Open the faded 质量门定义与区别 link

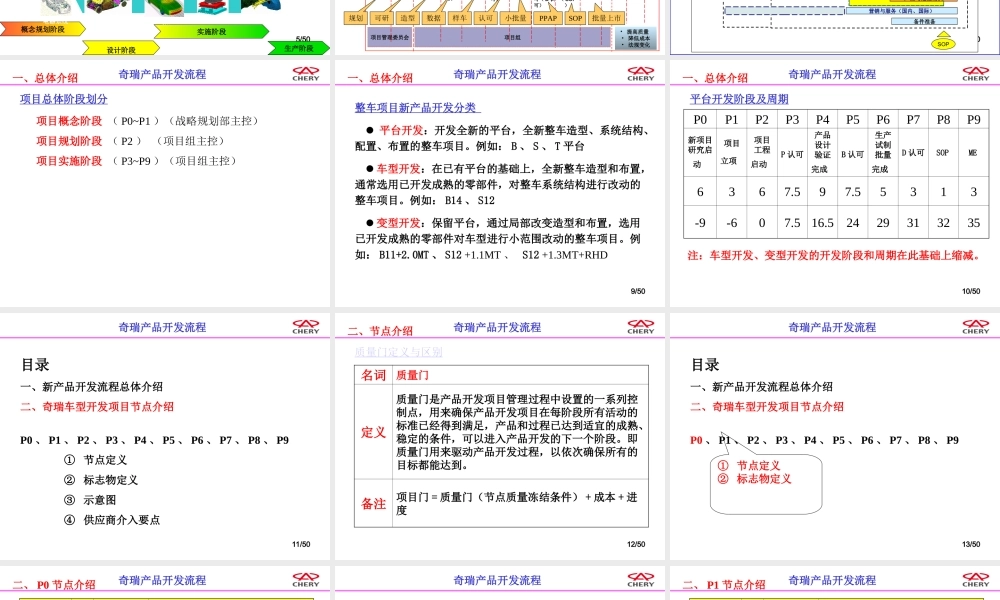[x=399, y=352]
